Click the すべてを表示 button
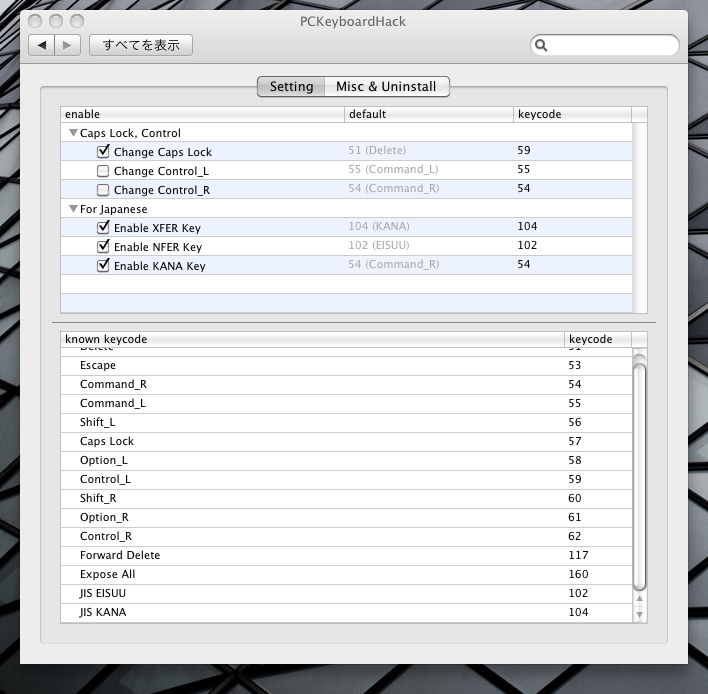The height and width of the screenshot is (694, 708). click(141, 45)
